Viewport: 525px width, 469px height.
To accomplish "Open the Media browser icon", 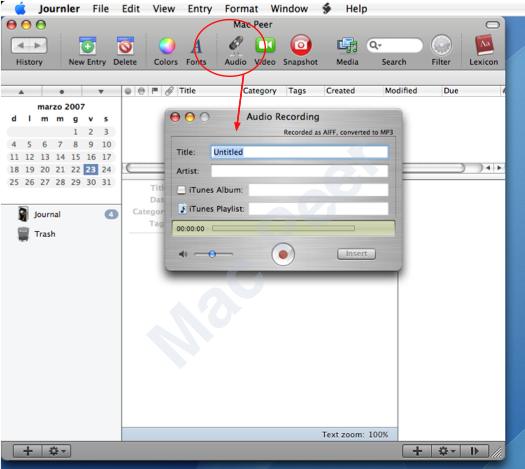I will [347, 46].
